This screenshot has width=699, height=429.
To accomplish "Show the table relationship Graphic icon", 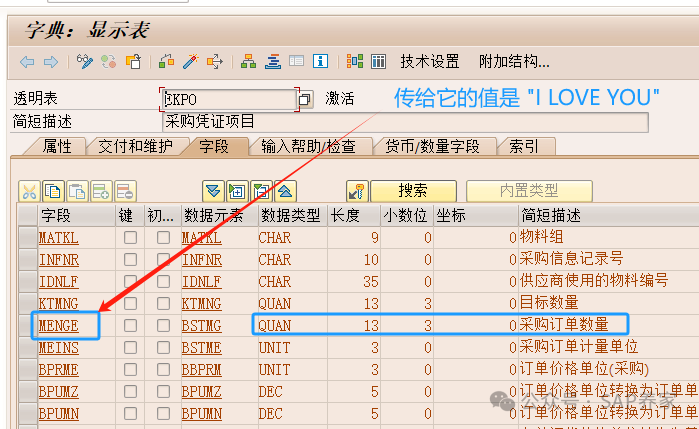I will pos(354,61).
